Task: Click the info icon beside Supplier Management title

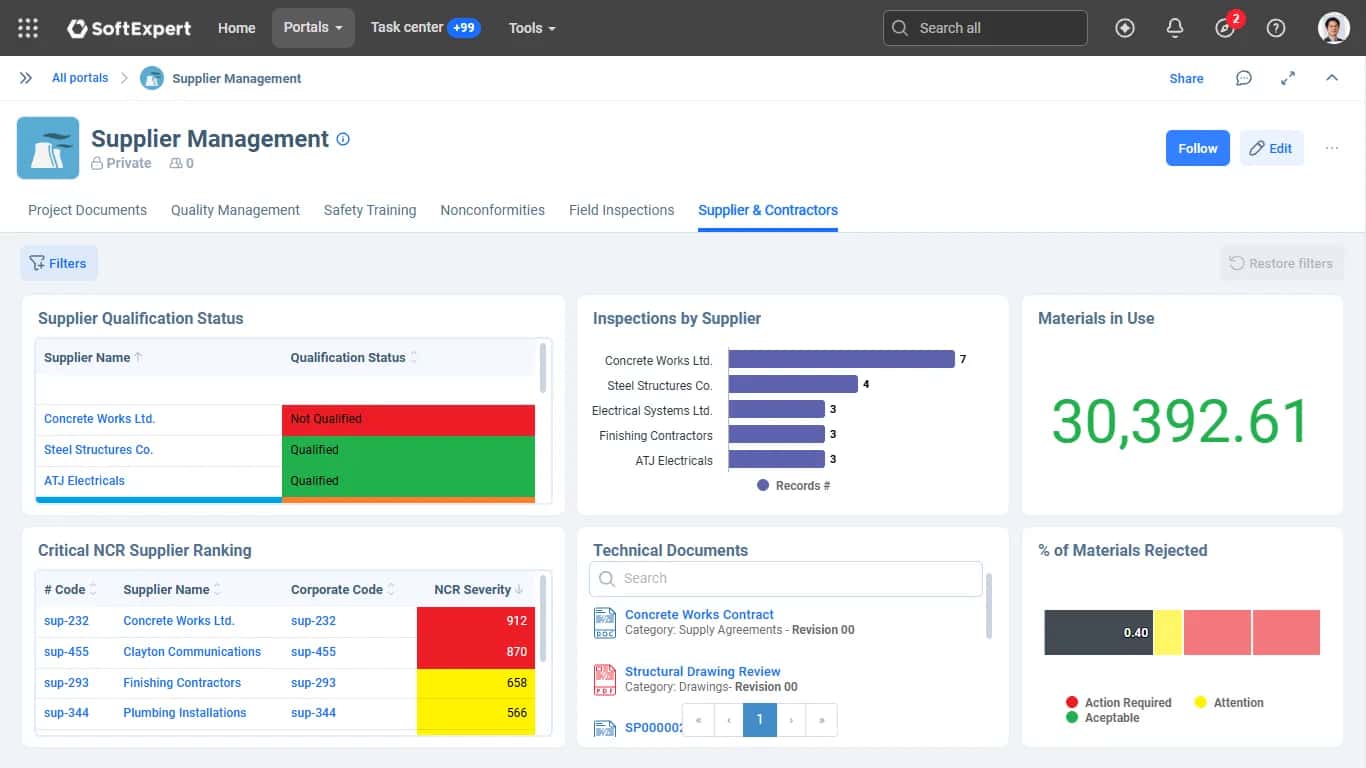Action: pyautogui.click(x=343, y=139)
